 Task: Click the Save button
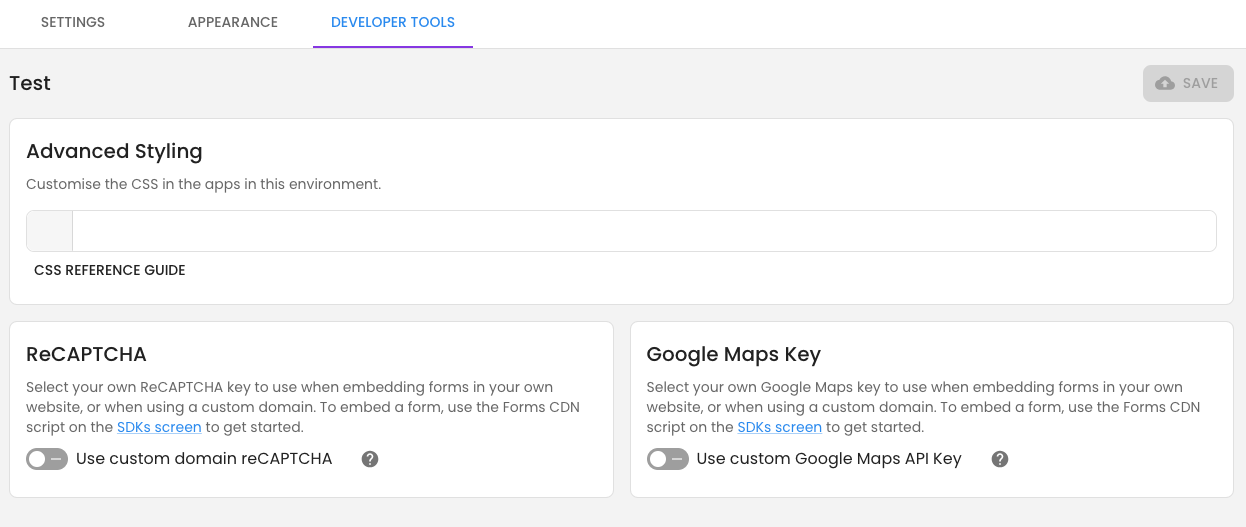coord(1188,83)
